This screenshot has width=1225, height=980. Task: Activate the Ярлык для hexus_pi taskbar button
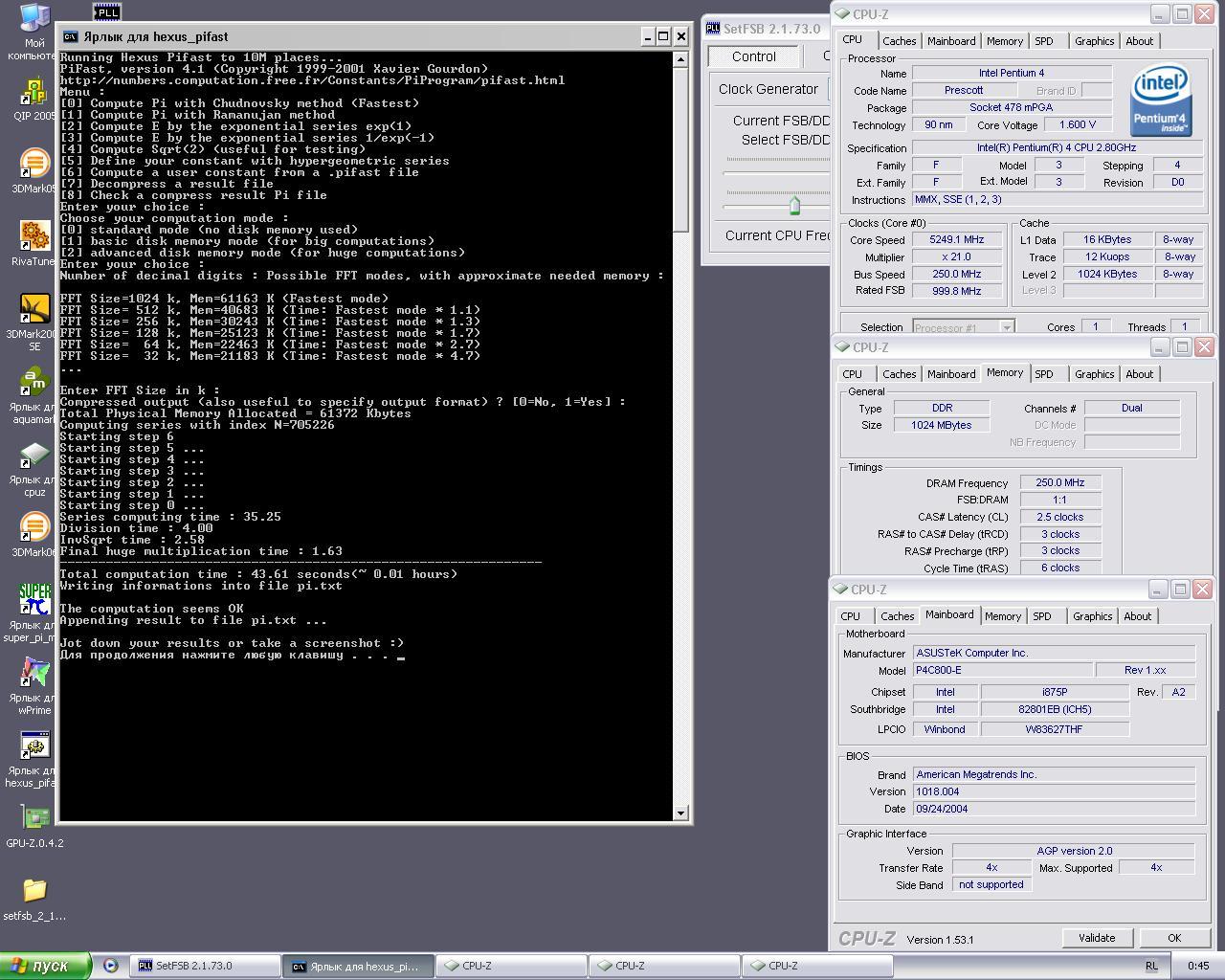click(359, 966)
